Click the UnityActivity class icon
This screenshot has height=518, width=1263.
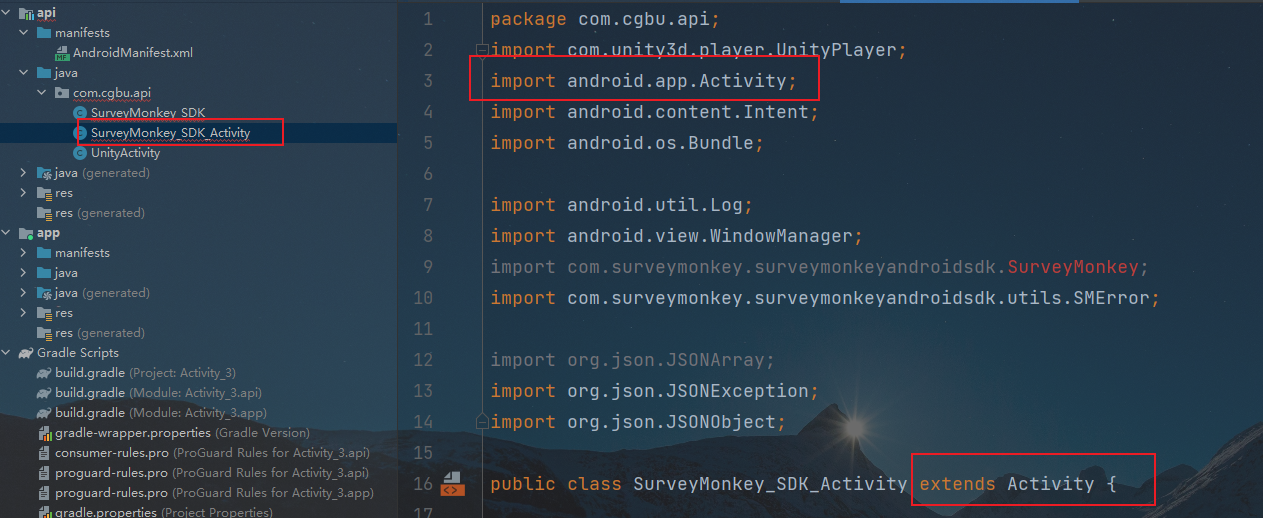pos(80,153)
